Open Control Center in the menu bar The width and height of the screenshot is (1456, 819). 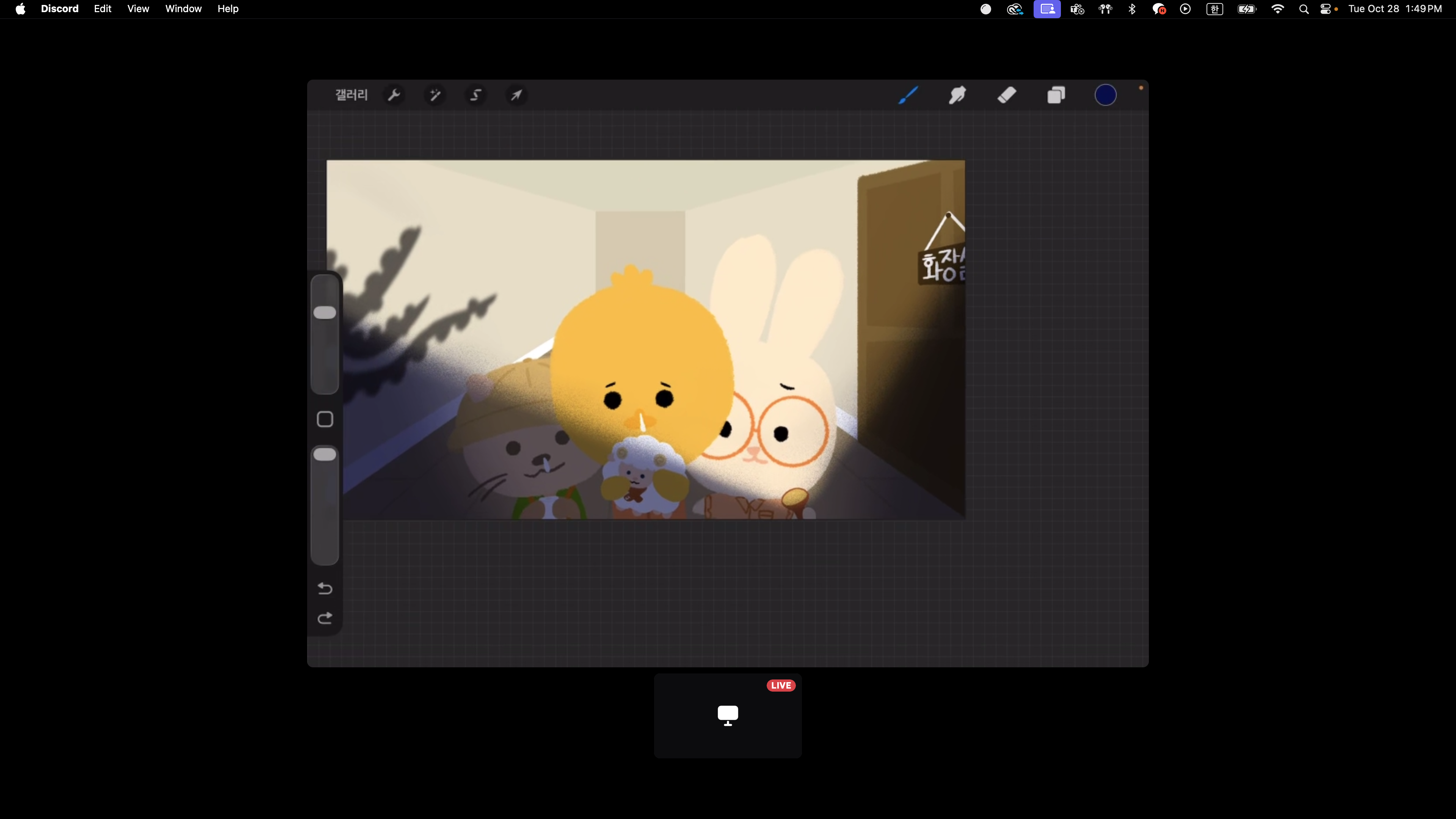[1326, 8]
